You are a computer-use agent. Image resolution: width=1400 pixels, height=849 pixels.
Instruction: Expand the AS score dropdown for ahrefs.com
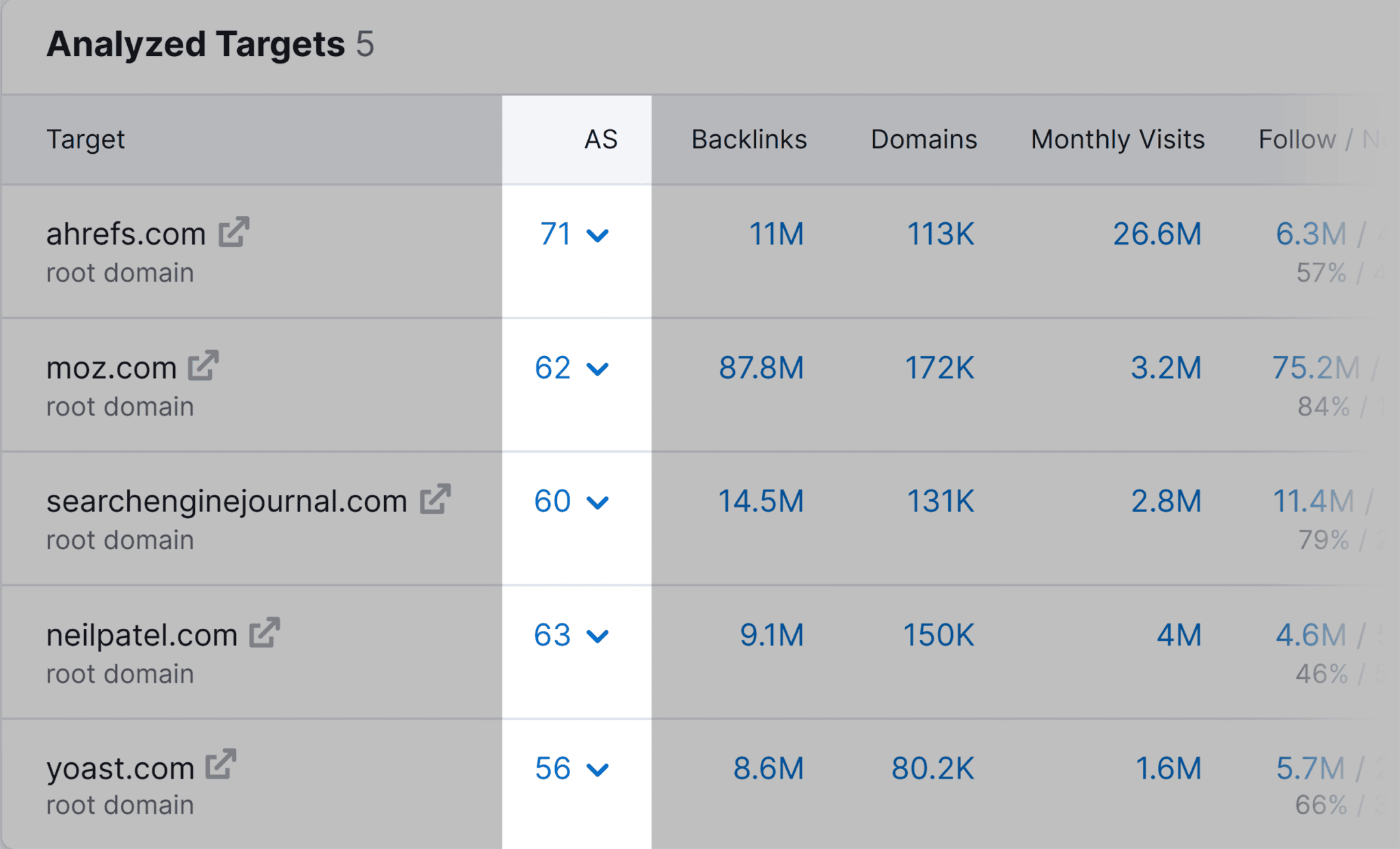pyautogui.click(x=598, y=236)
